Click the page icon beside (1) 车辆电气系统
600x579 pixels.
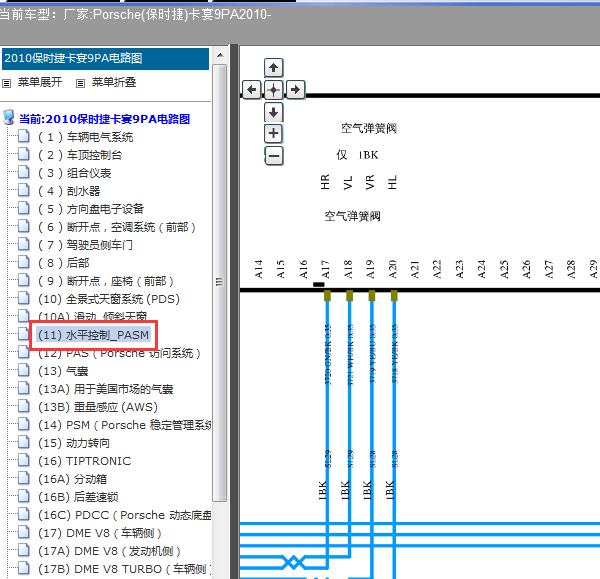(x=24, y=136)
